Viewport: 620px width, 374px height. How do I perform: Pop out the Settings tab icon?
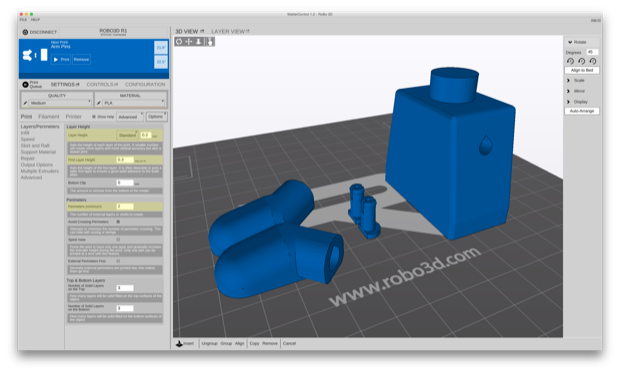78,84
